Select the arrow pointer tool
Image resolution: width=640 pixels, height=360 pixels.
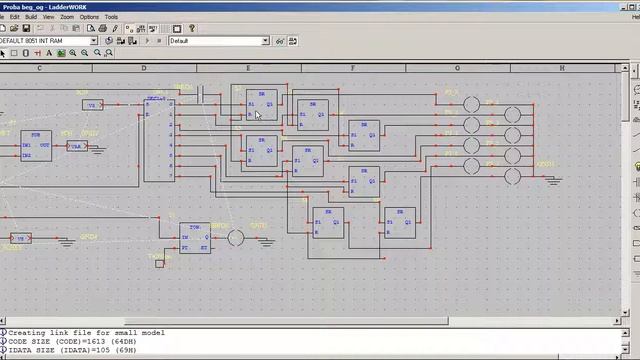point(3,53)
